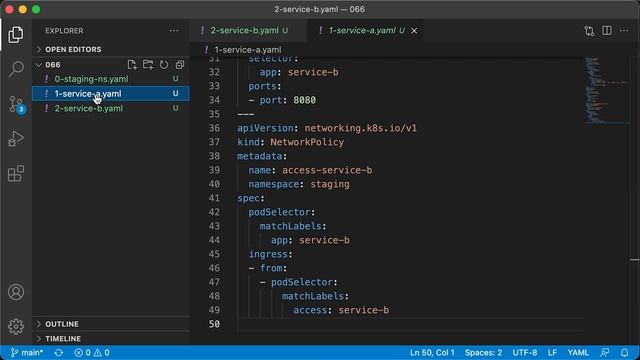The height and width of the screenshot is (360, 640).
Task: Collapse all folders in Explorer
Action: pos(180,64)
